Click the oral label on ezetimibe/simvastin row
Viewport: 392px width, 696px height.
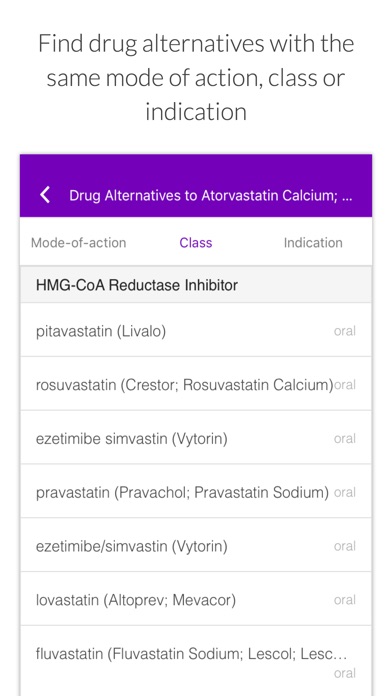tap(345, 546)
